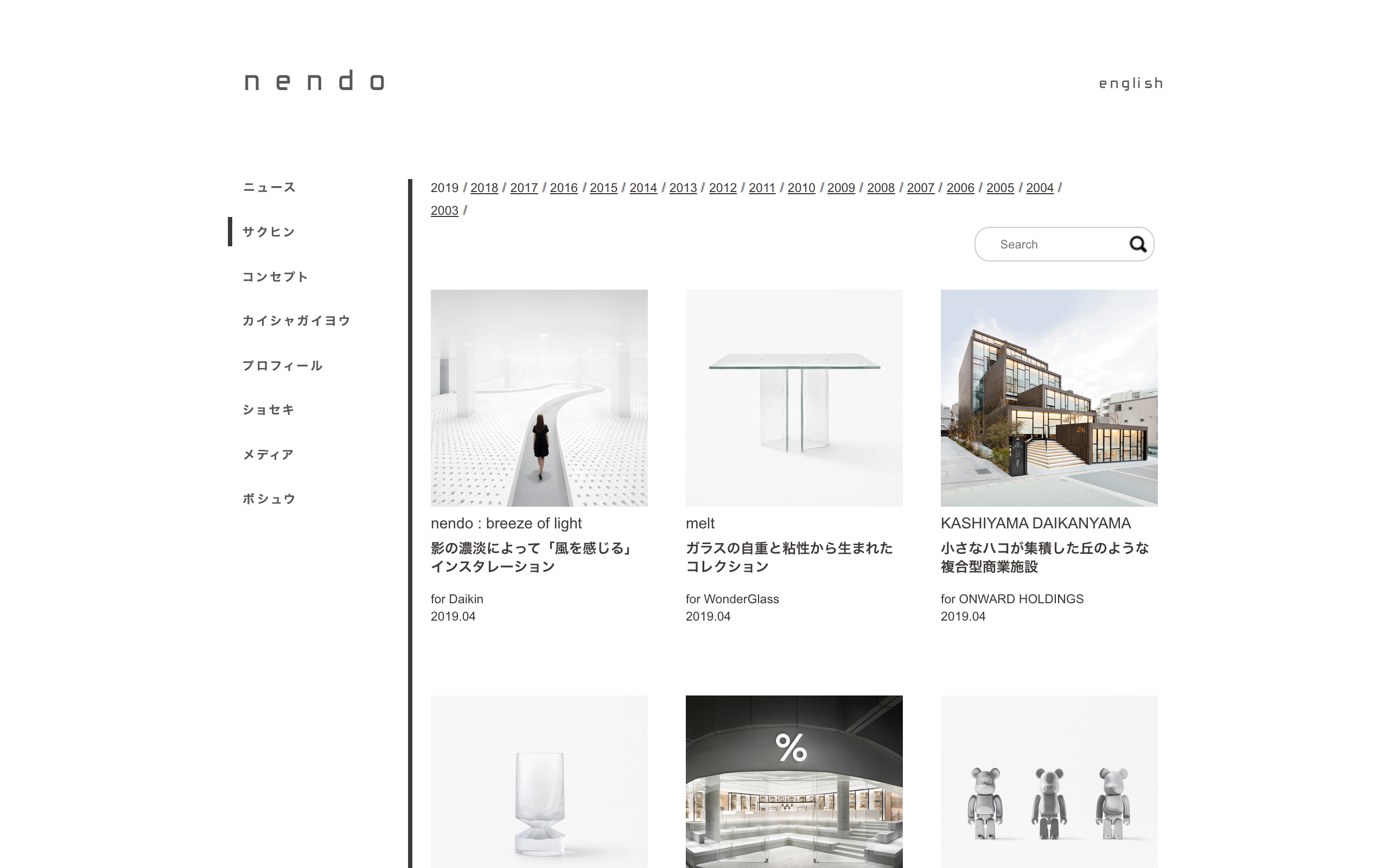
Task: Click 'for ONWARD HOLDINGS' client text
Action: tap(1011, 599)
